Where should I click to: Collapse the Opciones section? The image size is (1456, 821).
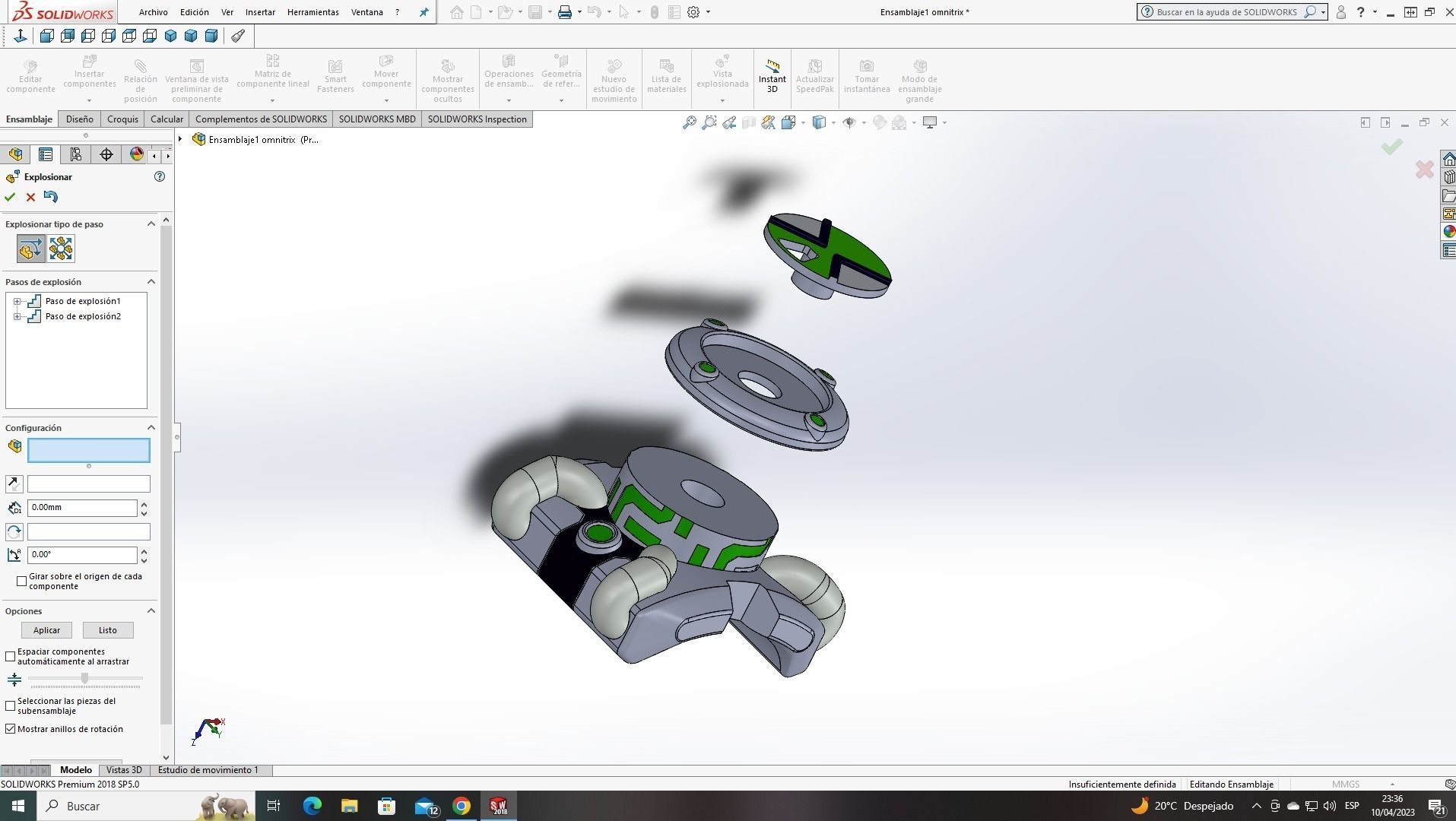[151, 610]
